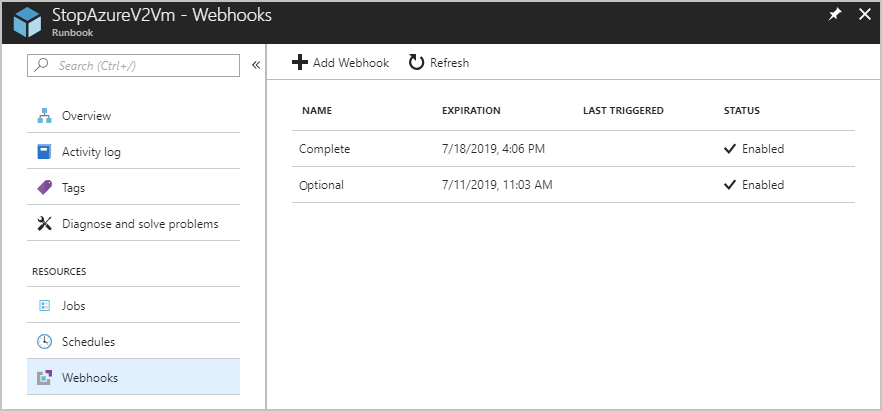
Task: Click the purple Tags icon
Action: click(44, 187)
